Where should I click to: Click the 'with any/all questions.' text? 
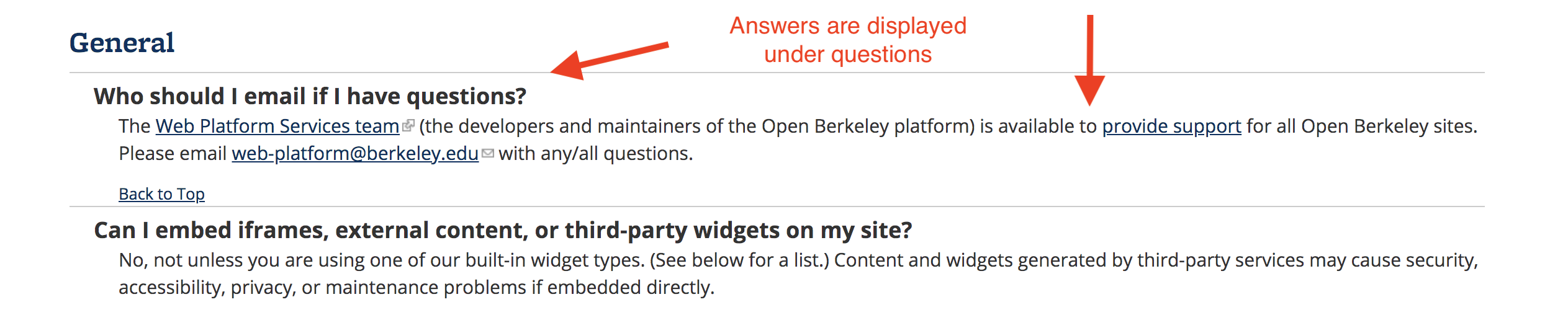click(596, 153)
